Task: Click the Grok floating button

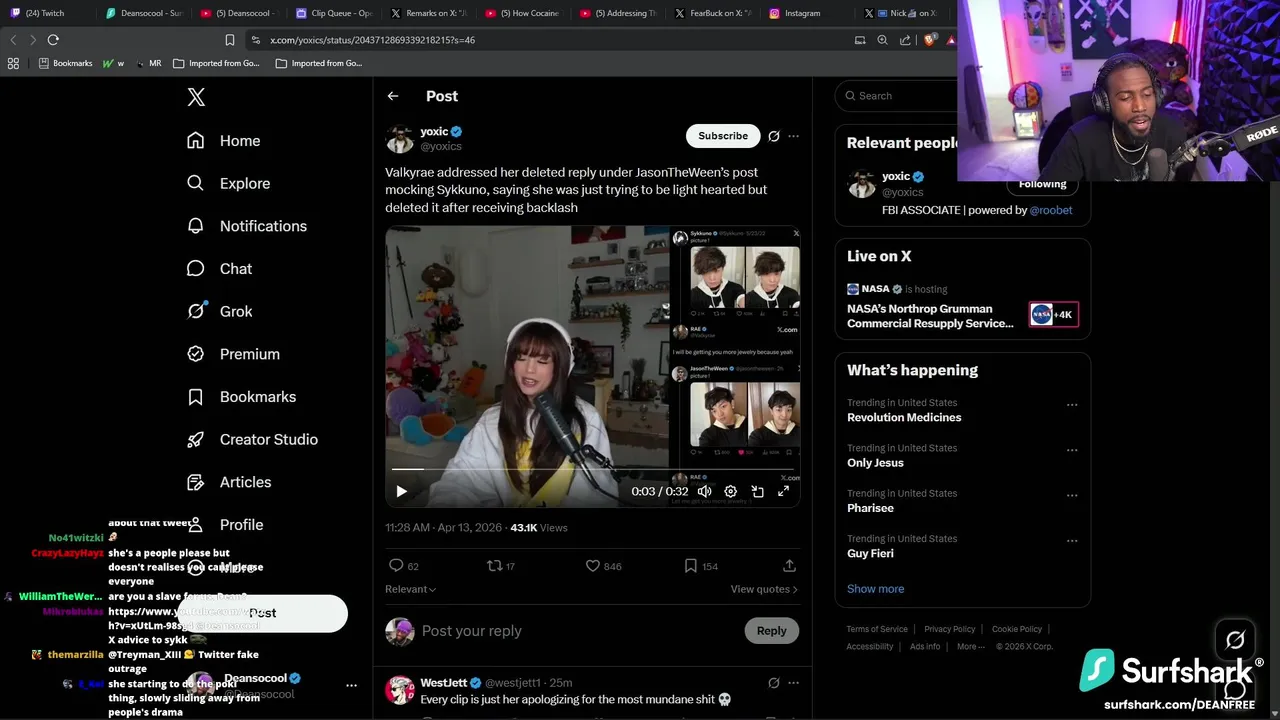Action: click(1235, 640)
